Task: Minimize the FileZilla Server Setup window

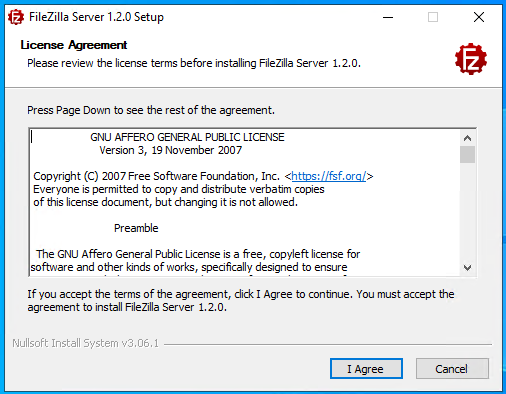Action: (x=388, y=17)
